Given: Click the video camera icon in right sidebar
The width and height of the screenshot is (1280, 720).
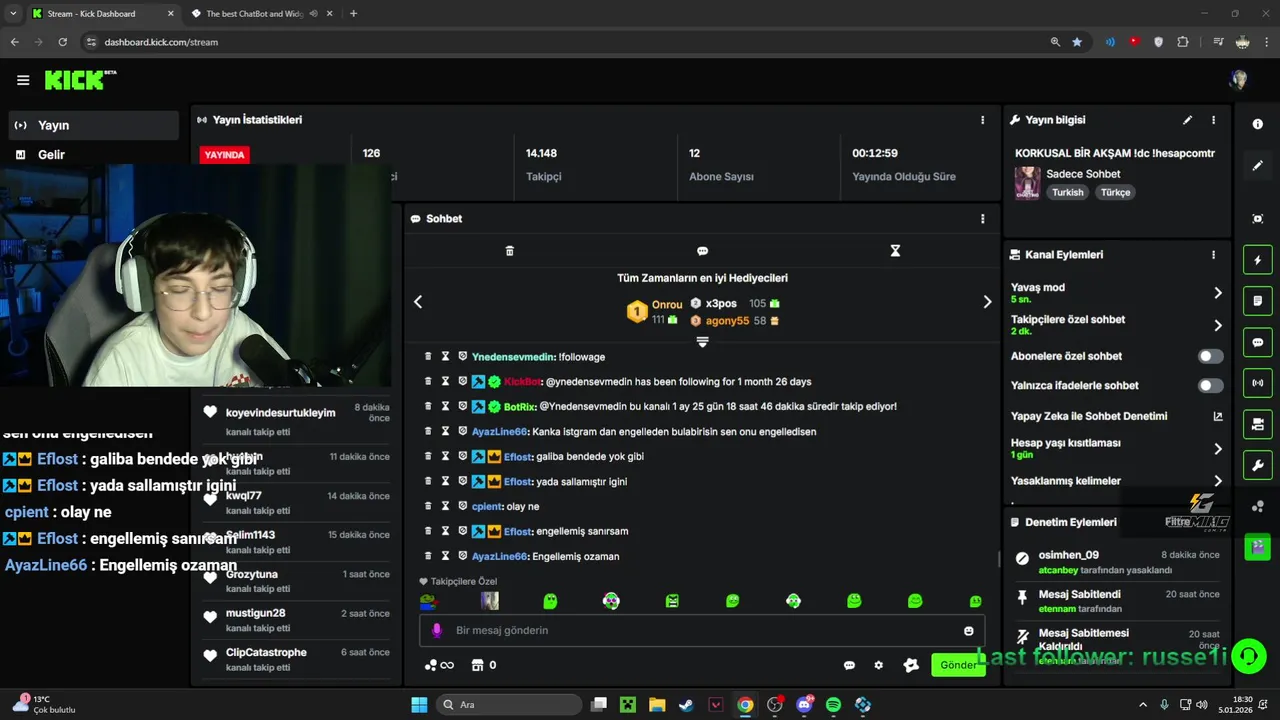Looking at the screenshot, I should coord(1258,424).
